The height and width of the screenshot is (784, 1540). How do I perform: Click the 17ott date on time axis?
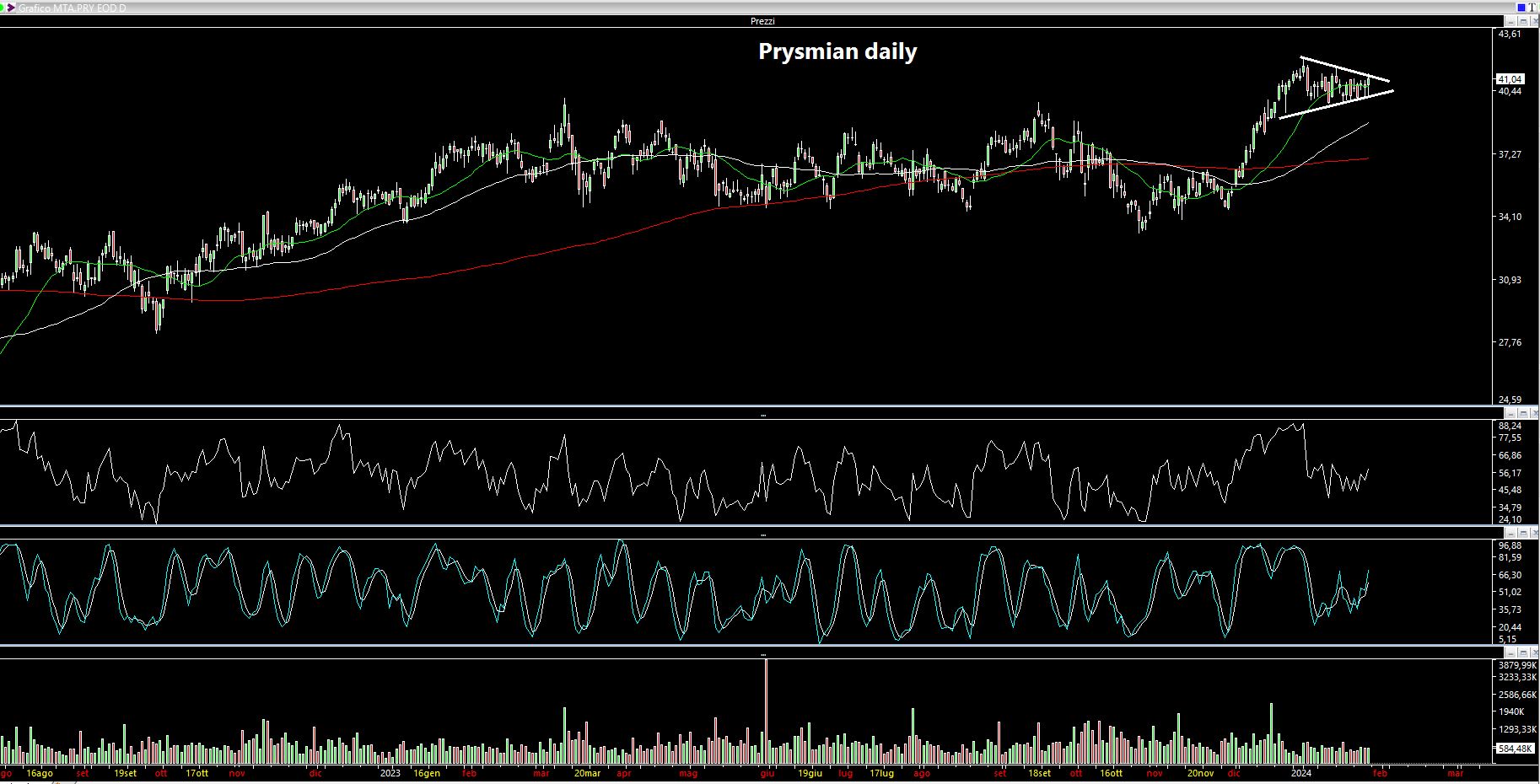(197, 773)
